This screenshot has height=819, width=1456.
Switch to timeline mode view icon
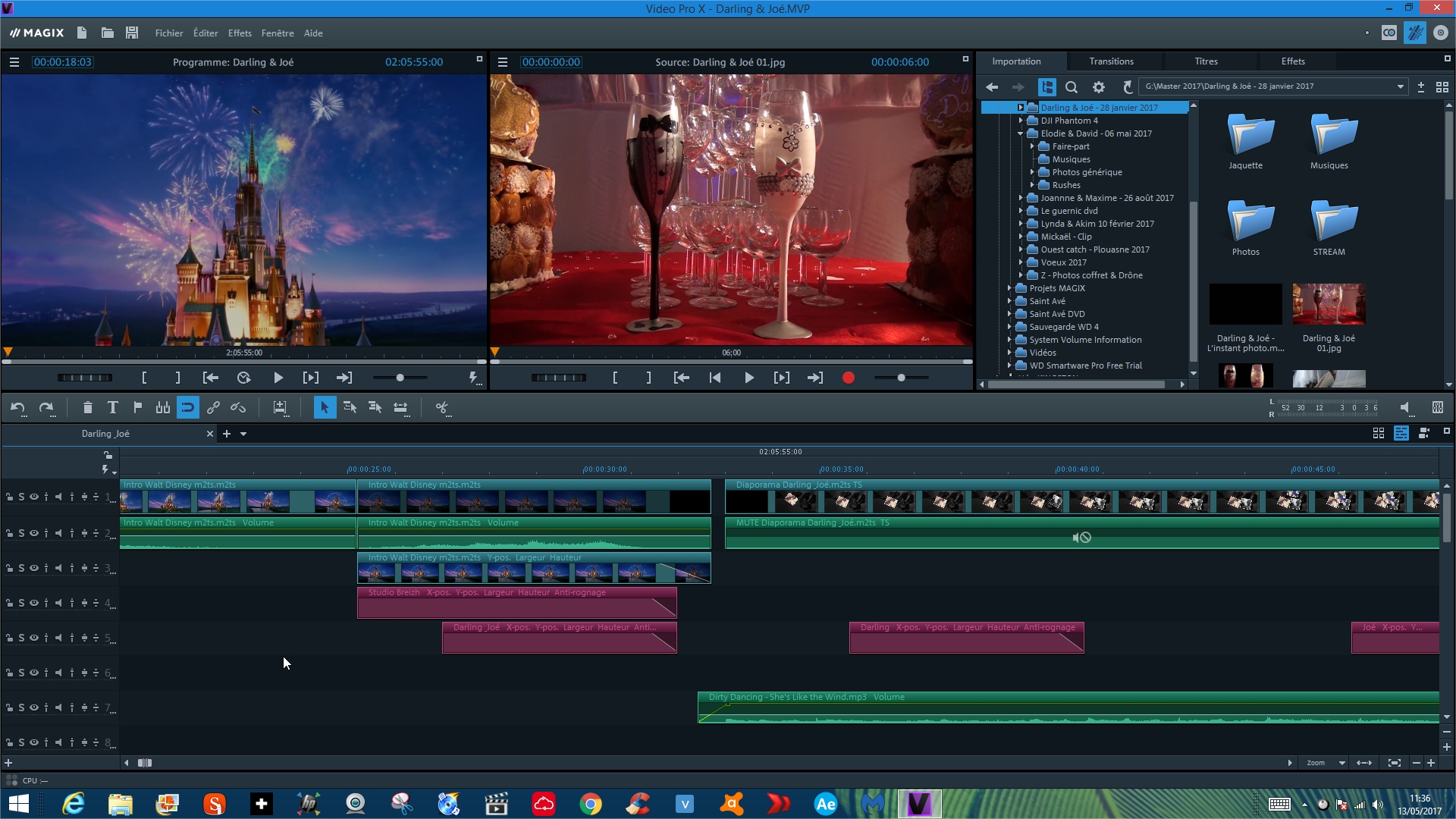pyautogui.click(x=1401, y=433)
